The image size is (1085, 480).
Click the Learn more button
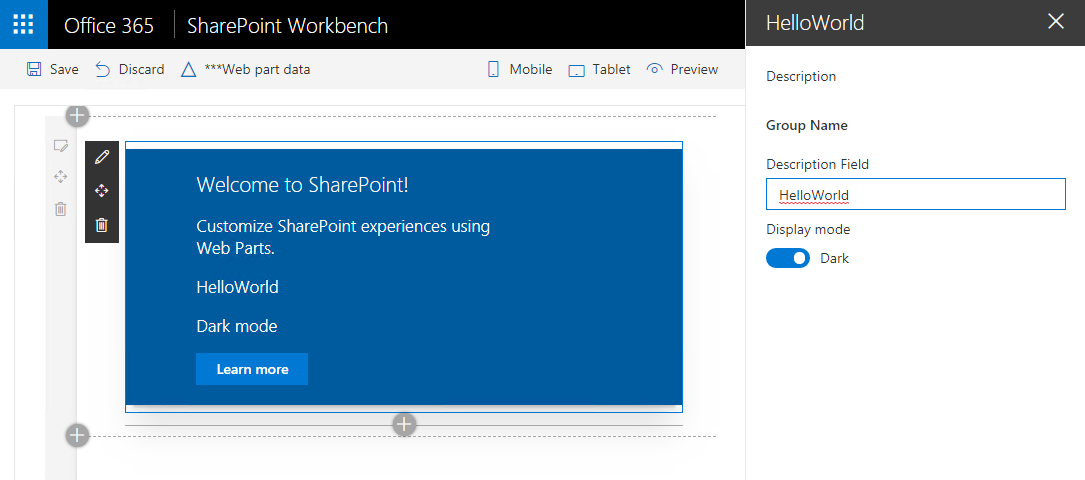[x=252, y=369]
